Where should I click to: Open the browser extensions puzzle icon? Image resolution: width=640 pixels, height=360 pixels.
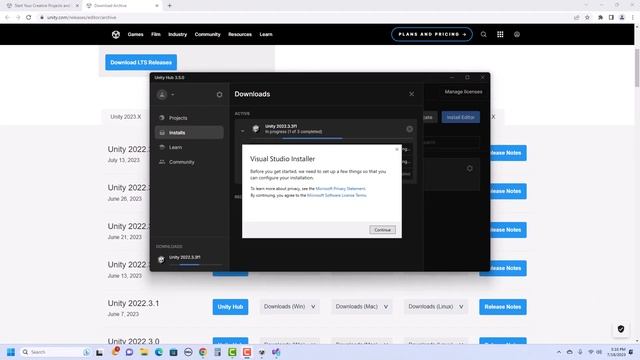pos(600,18)
